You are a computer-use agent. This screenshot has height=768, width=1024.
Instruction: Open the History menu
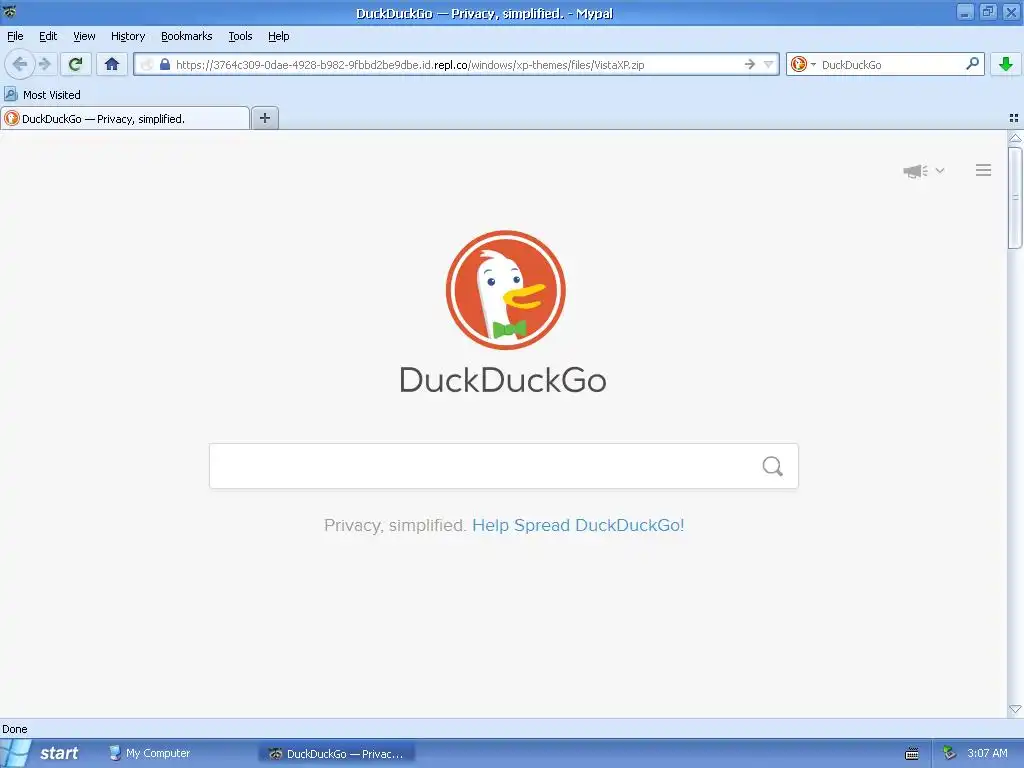tap(128, 36)
